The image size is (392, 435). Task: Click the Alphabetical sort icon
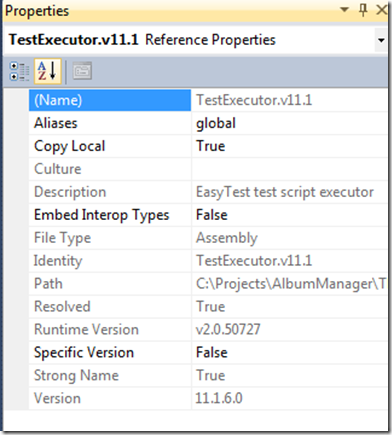pos(47,71)
